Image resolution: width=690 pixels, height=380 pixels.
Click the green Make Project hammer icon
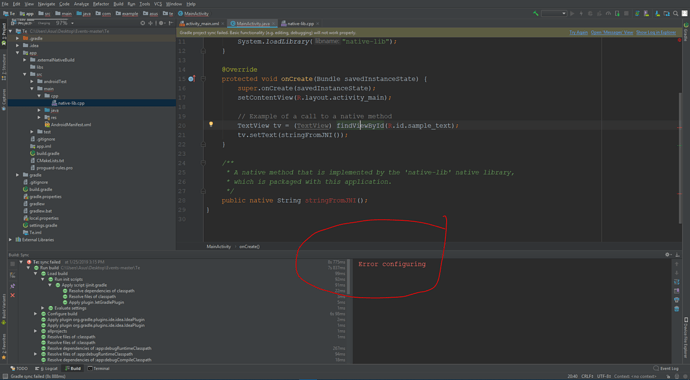[536, 14]
